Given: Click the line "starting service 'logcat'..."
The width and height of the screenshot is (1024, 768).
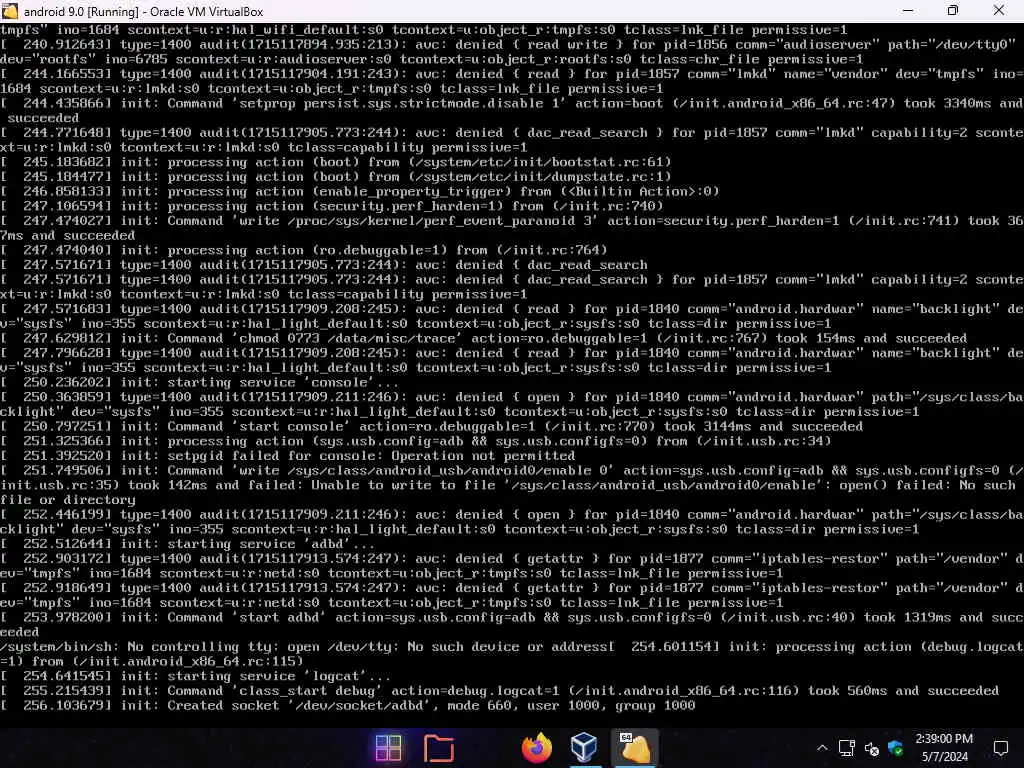Looking at the screenshot, I should click(195, 676).
